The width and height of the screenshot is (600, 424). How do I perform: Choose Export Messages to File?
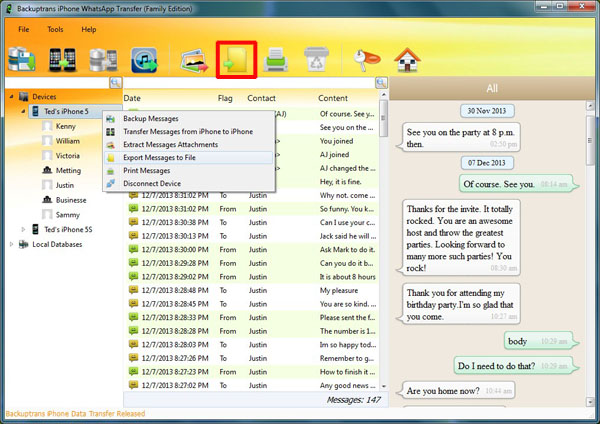point(189,158)
